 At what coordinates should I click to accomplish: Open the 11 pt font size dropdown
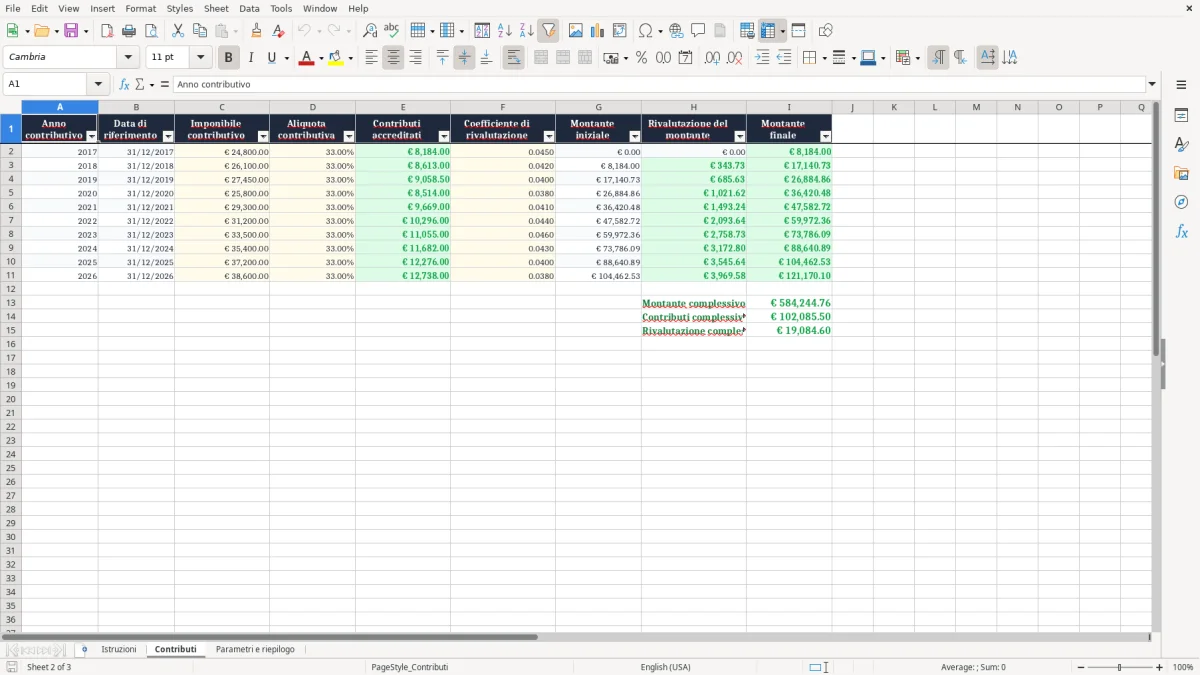201,58
